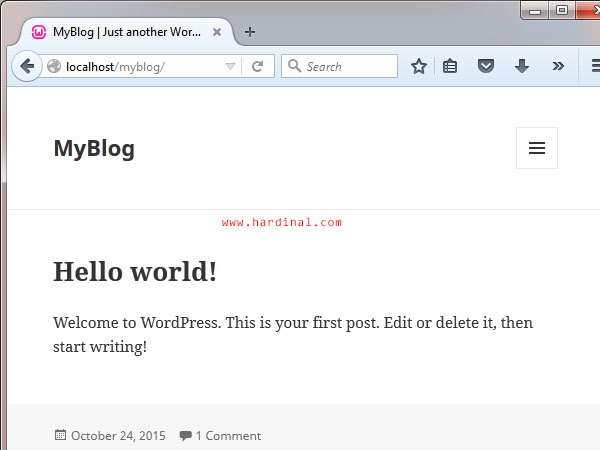Save page to Pocket icon
The height and width of the screenshot is (450, 600).
486,66
